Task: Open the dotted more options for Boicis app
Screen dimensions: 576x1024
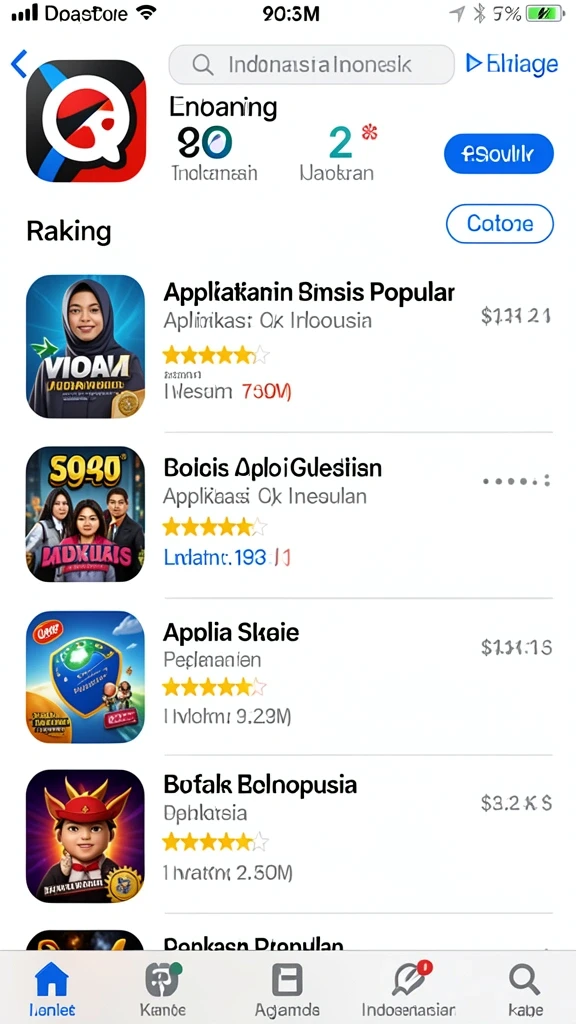Action: point(517,481)
